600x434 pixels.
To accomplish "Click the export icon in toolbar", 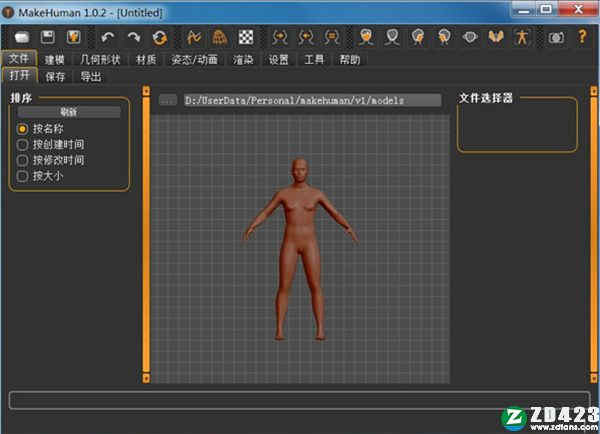I will pos(73,37).
